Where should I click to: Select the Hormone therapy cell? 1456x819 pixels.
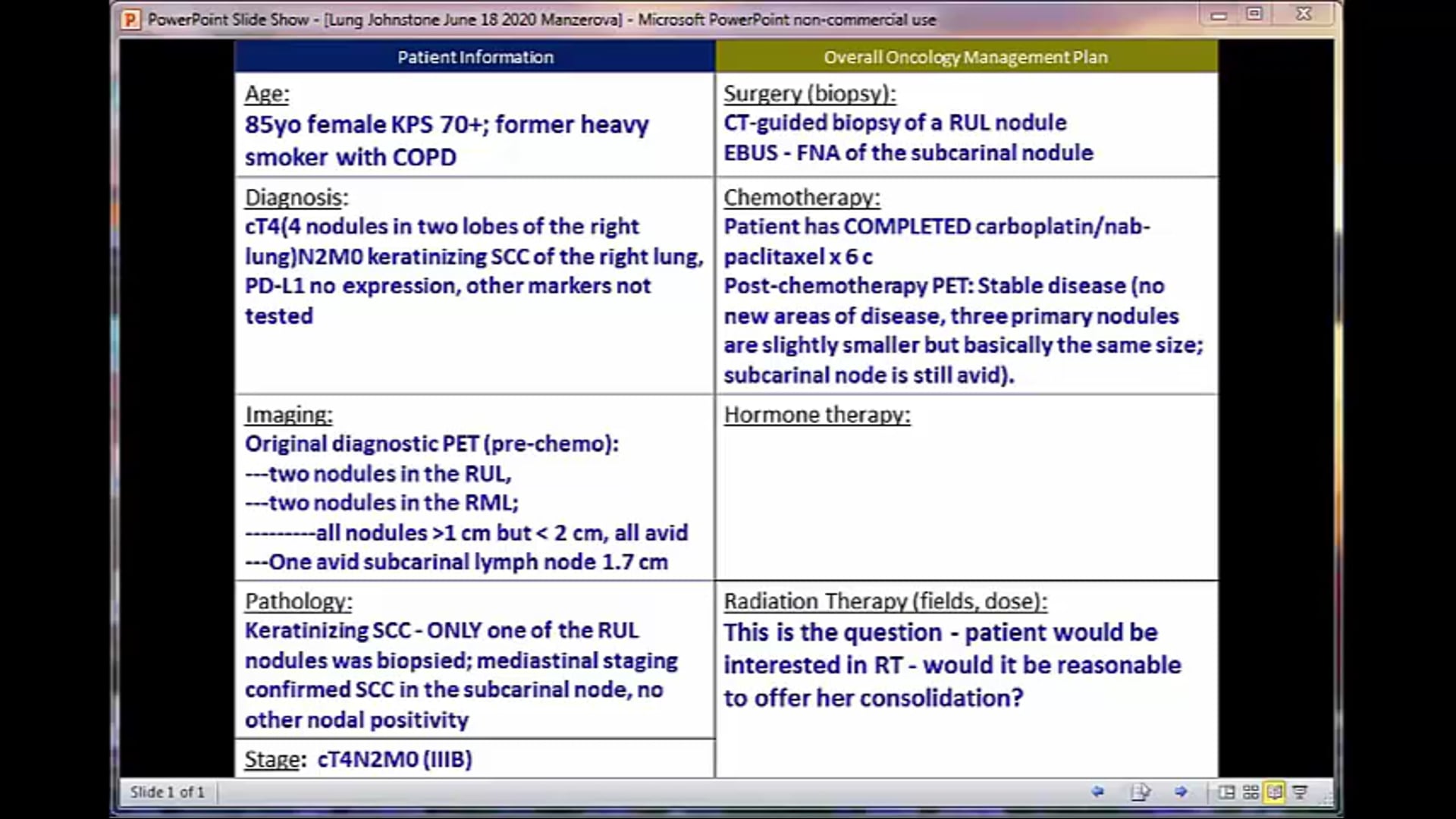coord(817,415)
